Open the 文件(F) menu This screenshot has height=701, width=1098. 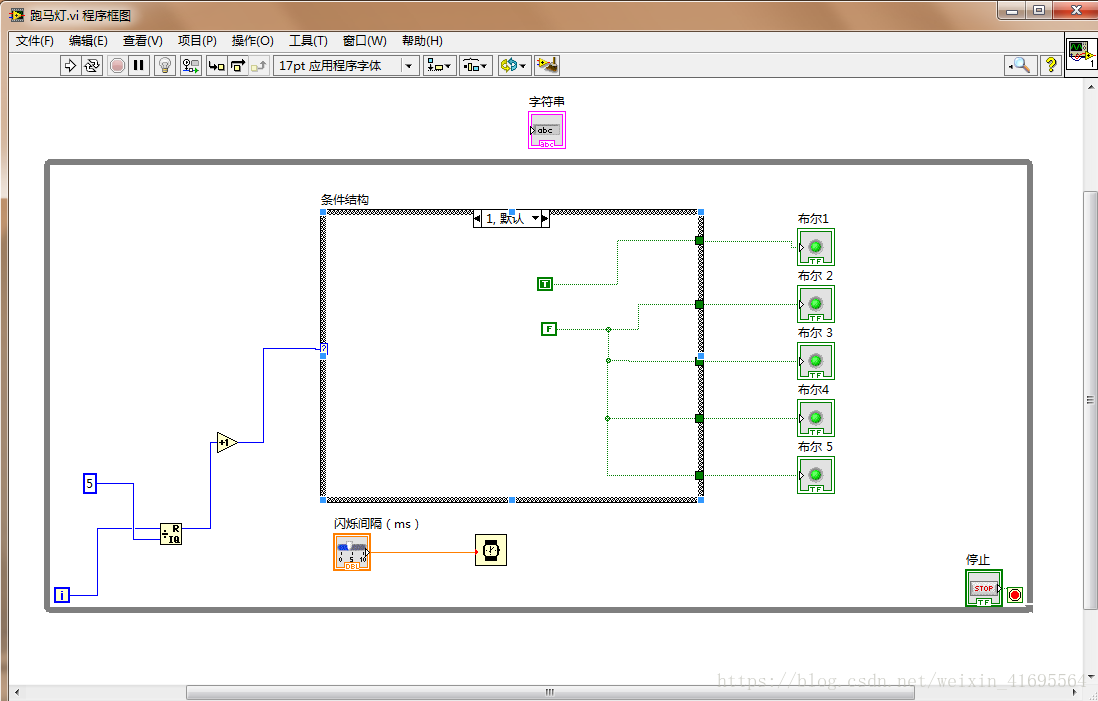pyautogui.click(x=35, y=41)
